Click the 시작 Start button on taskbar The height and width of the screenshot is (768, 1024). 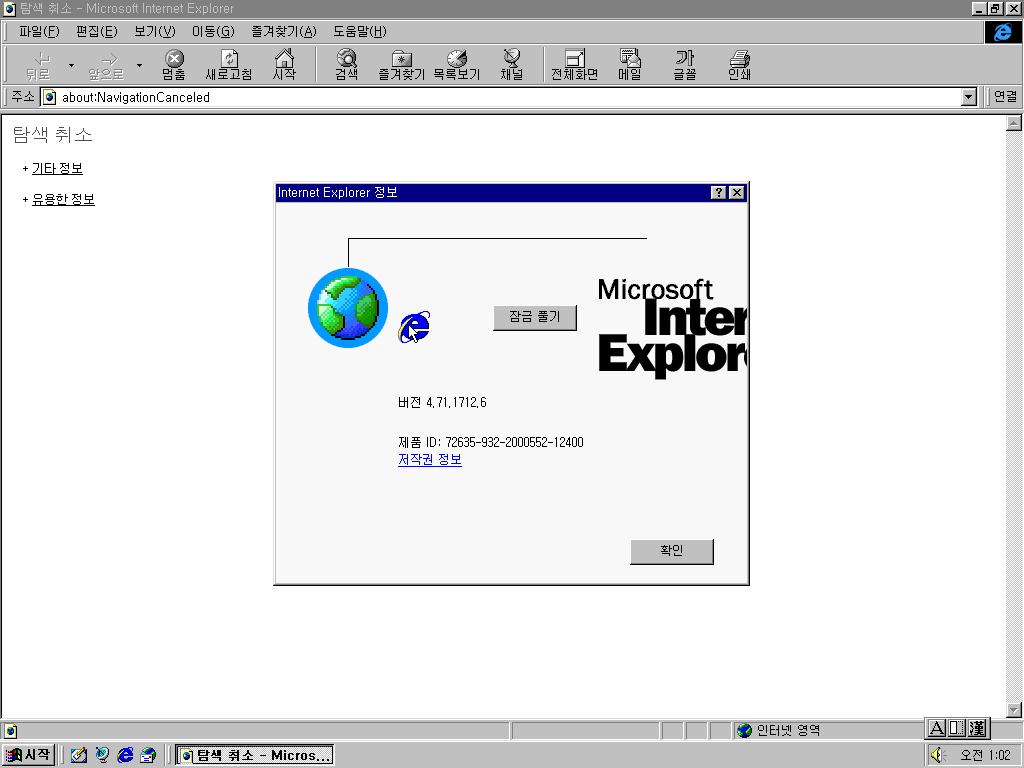(29, 755)
